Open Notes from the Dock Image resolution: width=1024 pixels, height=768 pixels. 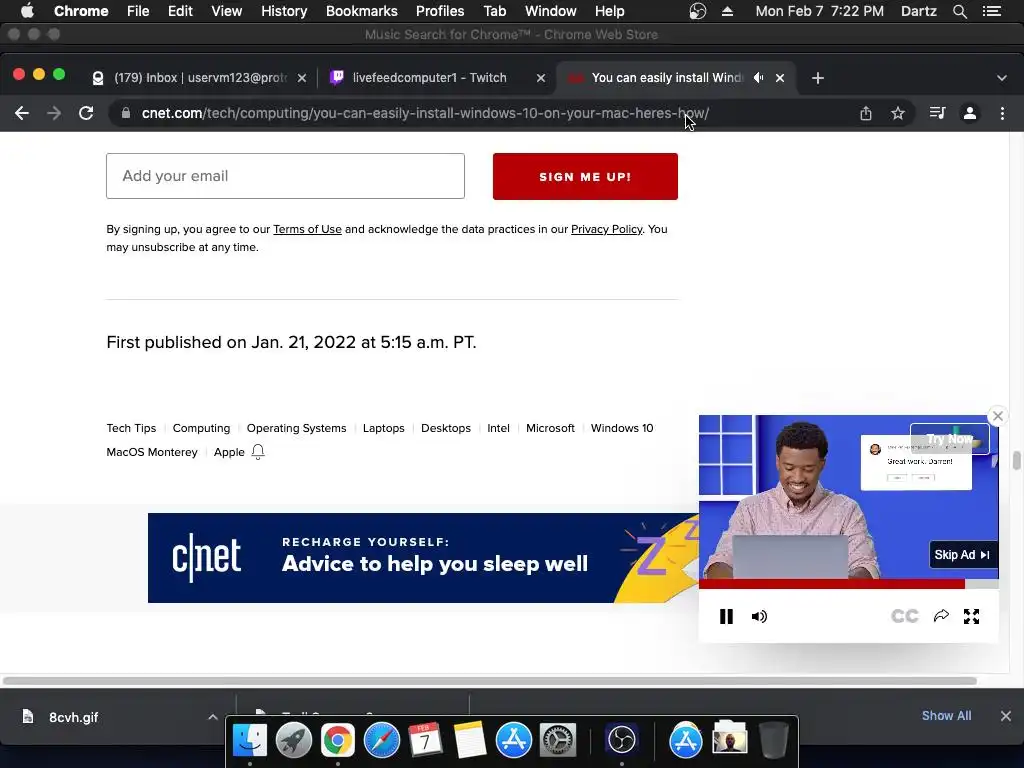(470, 740)
